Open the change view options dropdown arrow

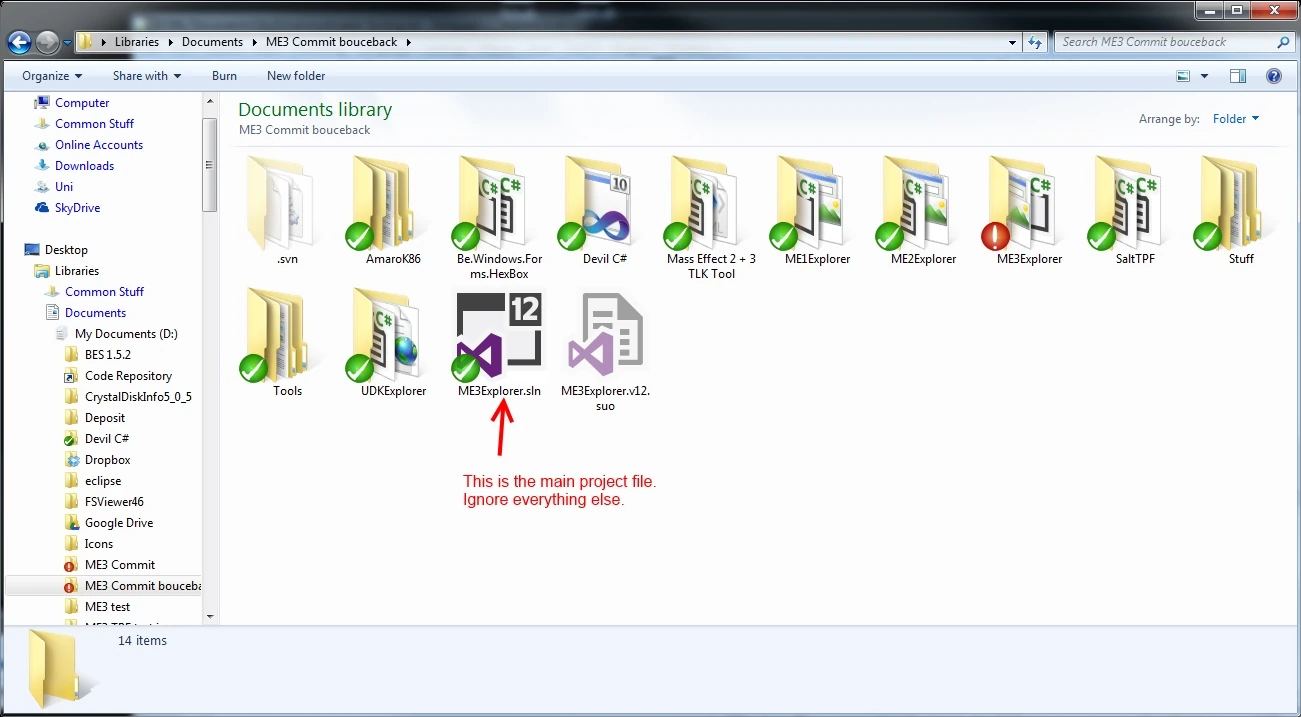1204,76
